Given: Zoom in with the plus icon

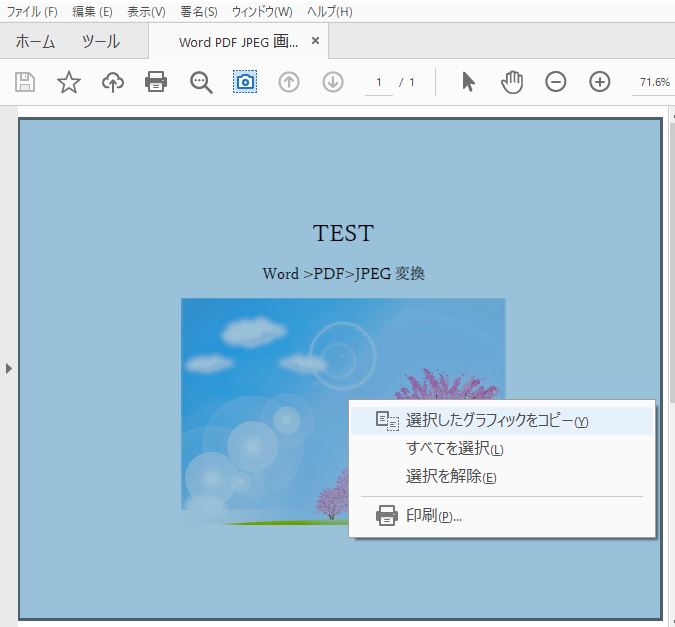Looking at the screenshot, I should [x=600, y=82].
